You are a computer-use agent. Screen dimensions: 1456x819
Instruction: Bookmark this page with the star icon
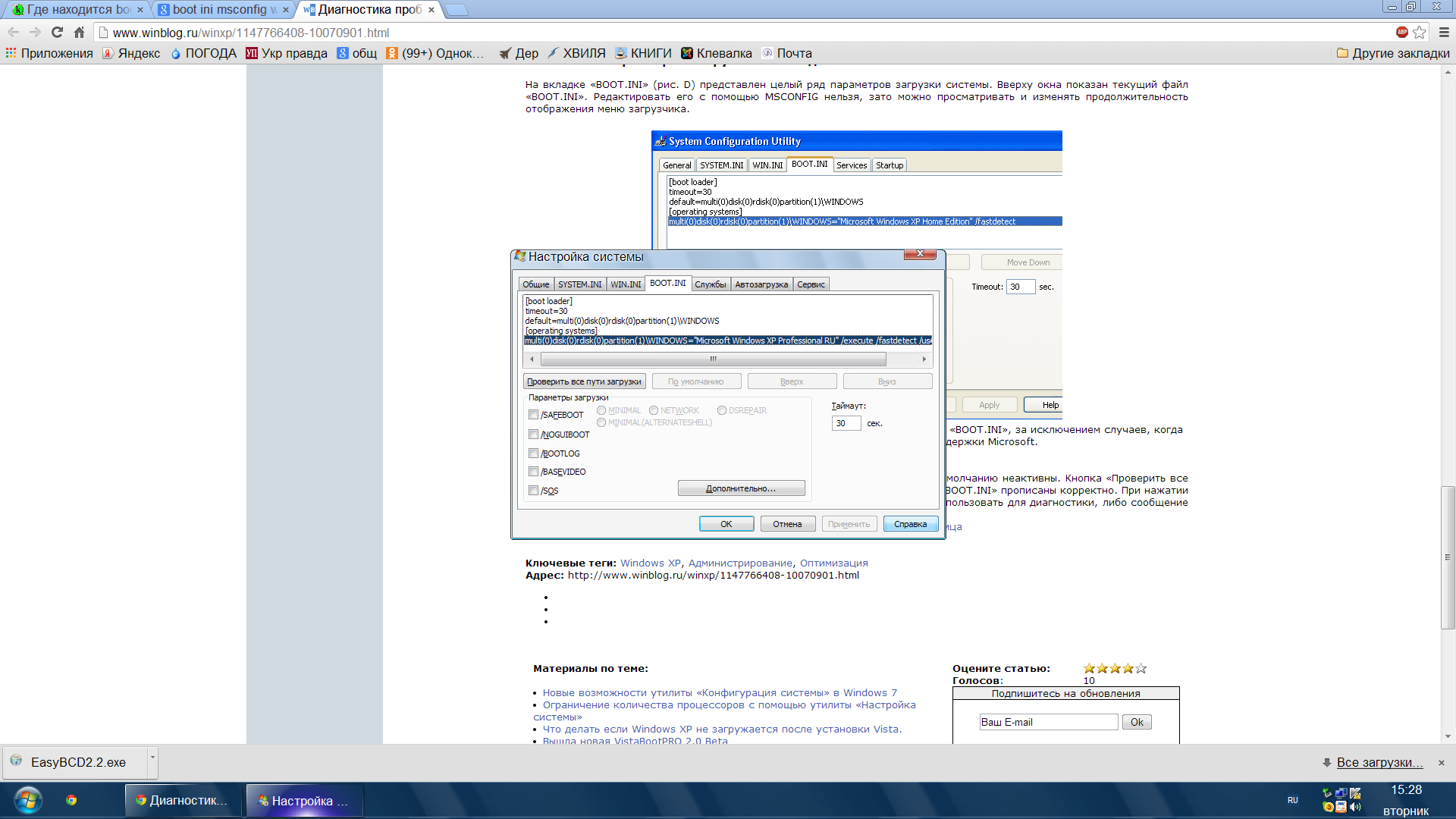pyautogui.click(x=1420, y=33)
